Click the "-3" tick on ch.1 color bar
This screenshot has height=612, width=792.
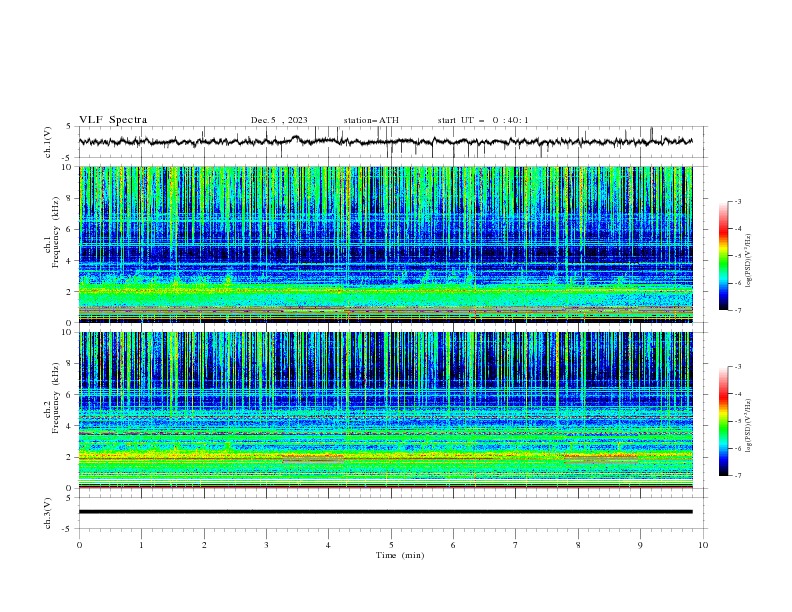[x=738, y=201]
